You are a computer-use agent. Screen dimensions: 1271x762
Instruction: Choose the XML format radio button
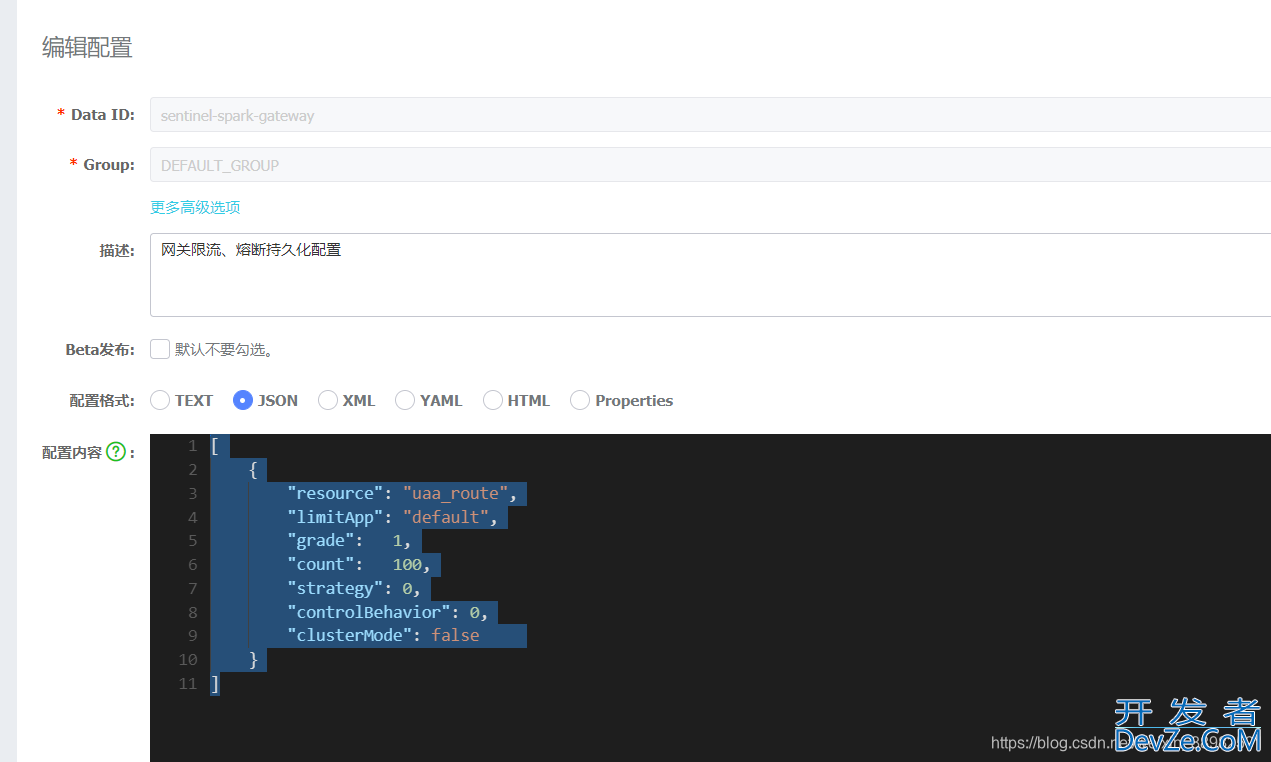click(x=328, y=400)
